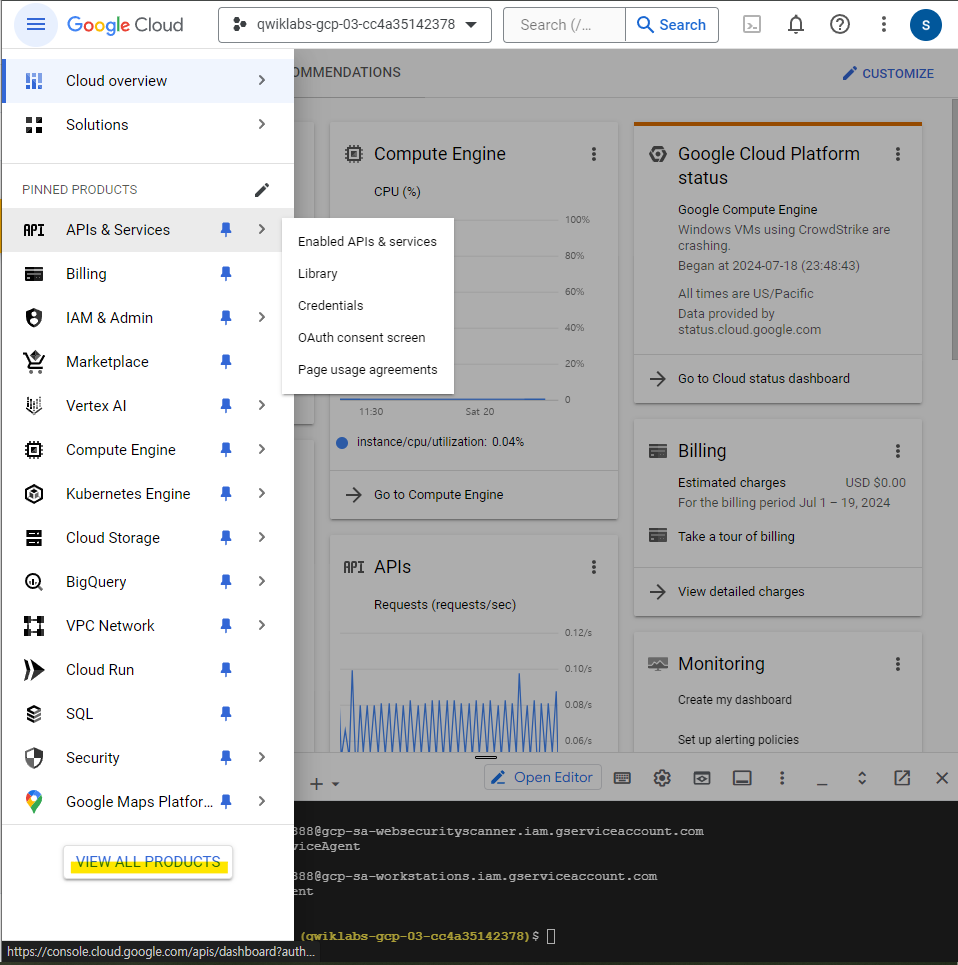Expand the IAM & Admin submenu chevron

coord(261,318)
